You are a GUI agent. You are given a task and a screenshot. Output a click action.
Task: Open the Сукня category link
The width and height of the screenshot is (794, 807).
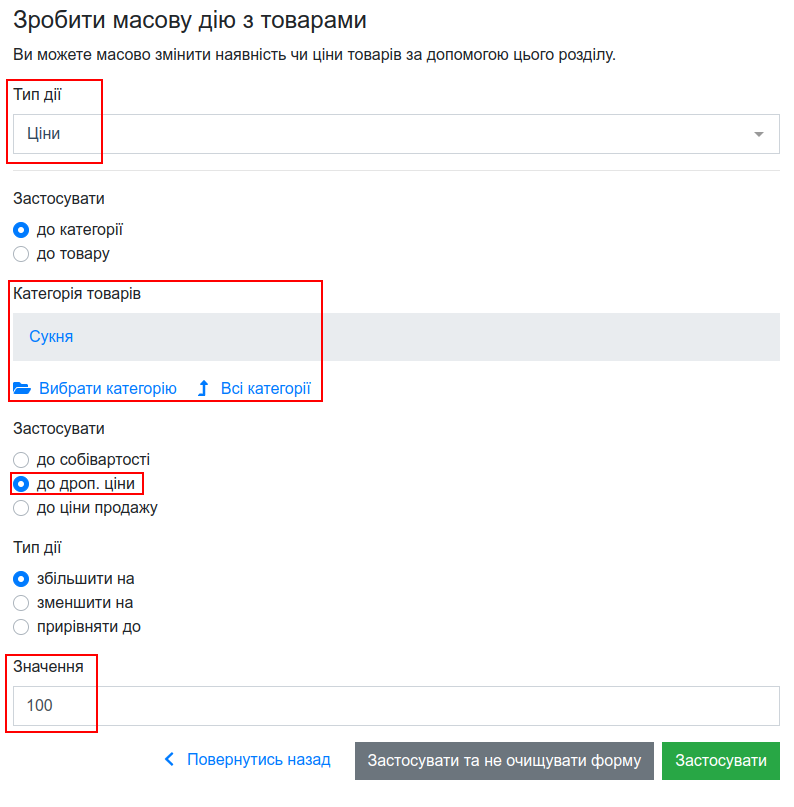(x=51, y=337)
